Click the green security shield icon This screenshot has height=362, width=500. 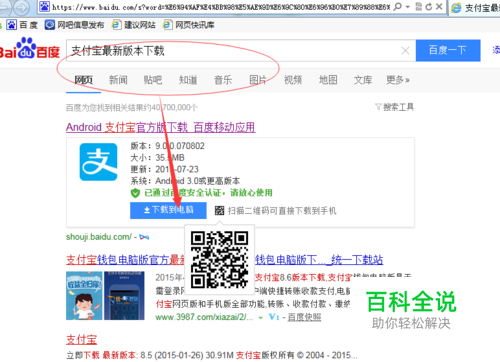pos(135,193)
